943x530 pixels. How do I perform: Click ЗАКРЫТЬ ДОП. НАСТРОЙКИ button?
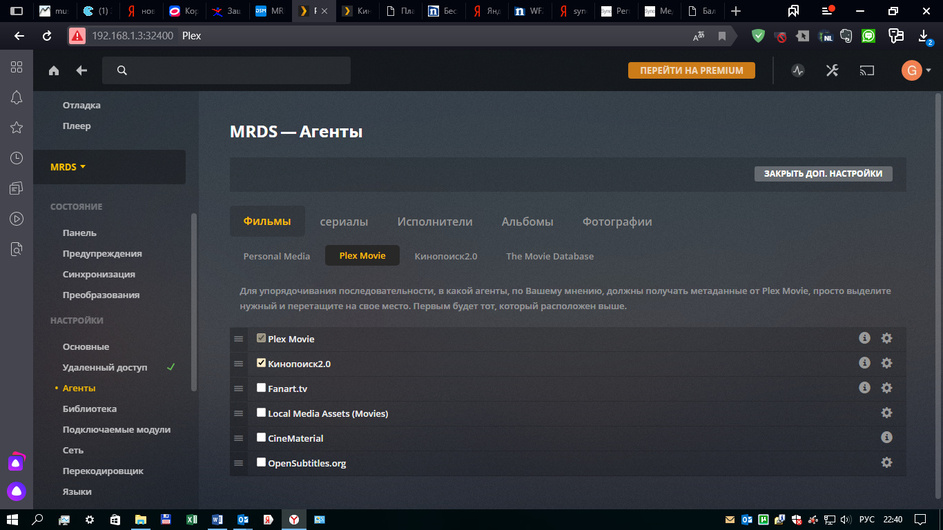click(823, 173)
